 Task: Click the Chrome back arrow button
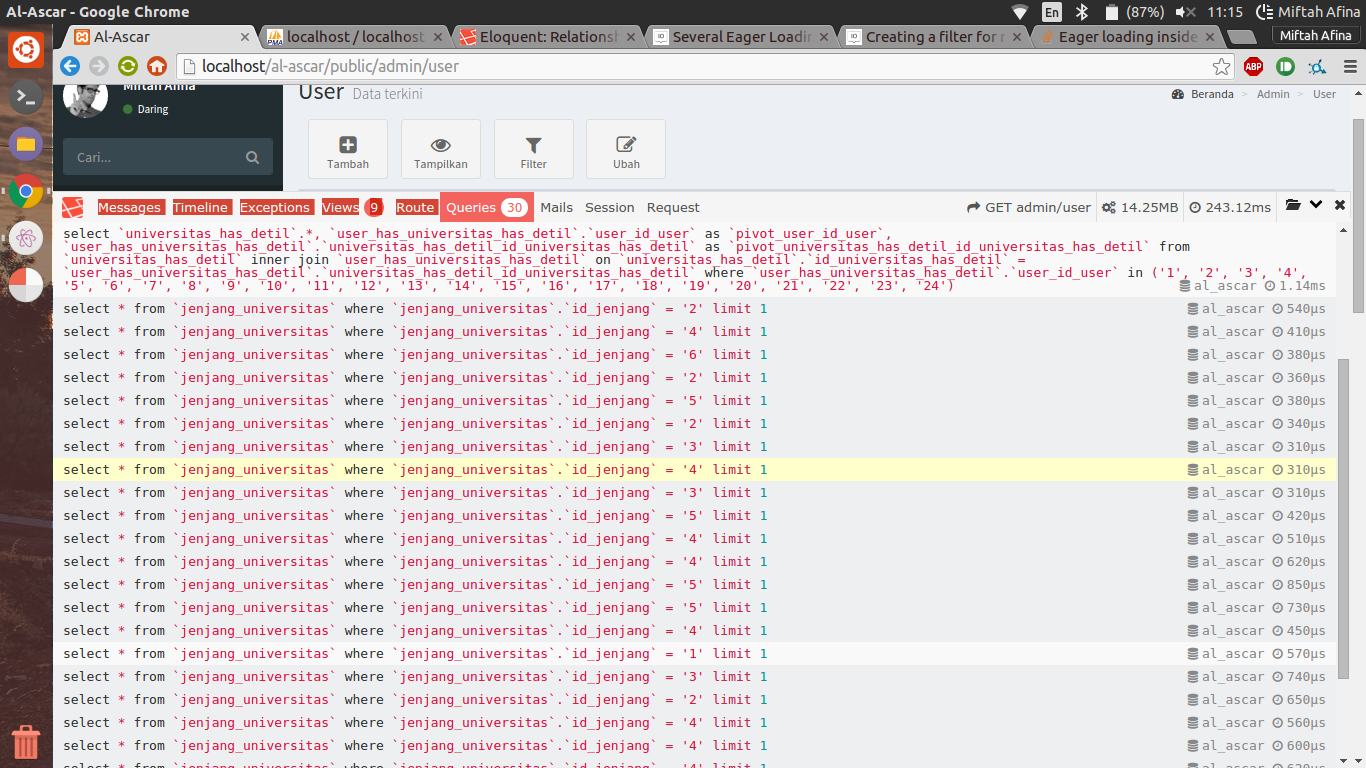coord(70,67)
